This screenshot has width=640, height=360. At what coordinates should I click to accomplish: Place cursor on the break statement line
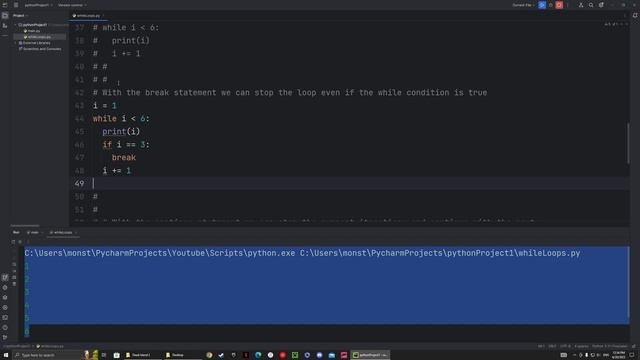(x=124, y=158)
